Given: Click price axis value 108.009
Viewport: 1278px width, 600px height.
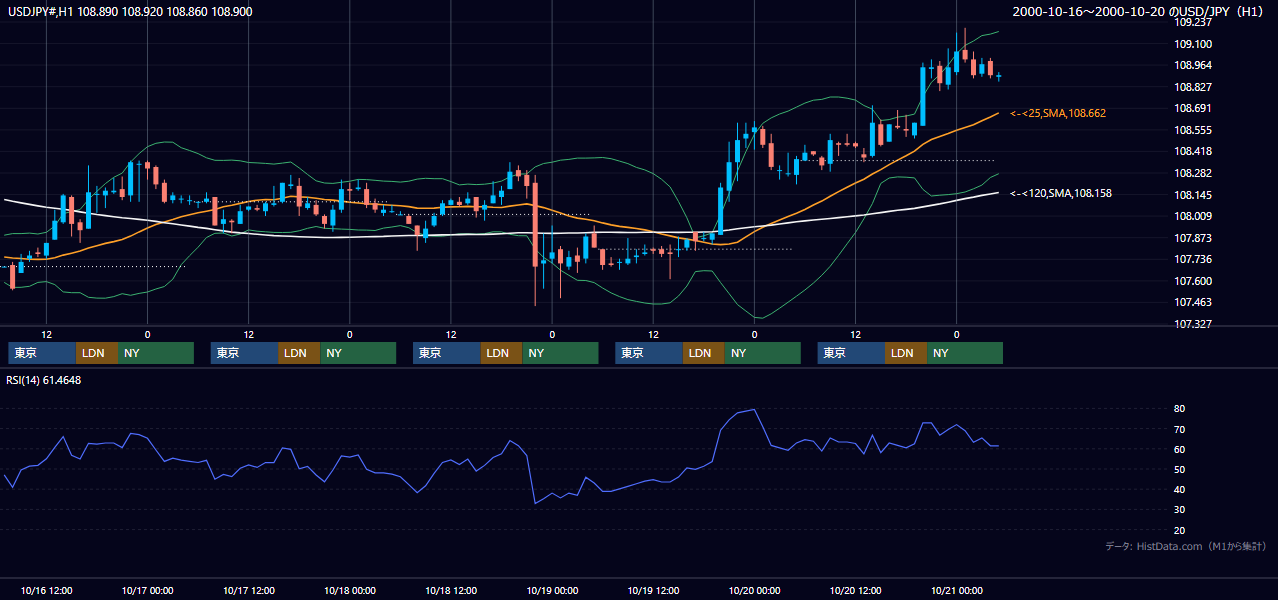Looking at the screenshot, I should [x=1194, y=216].
